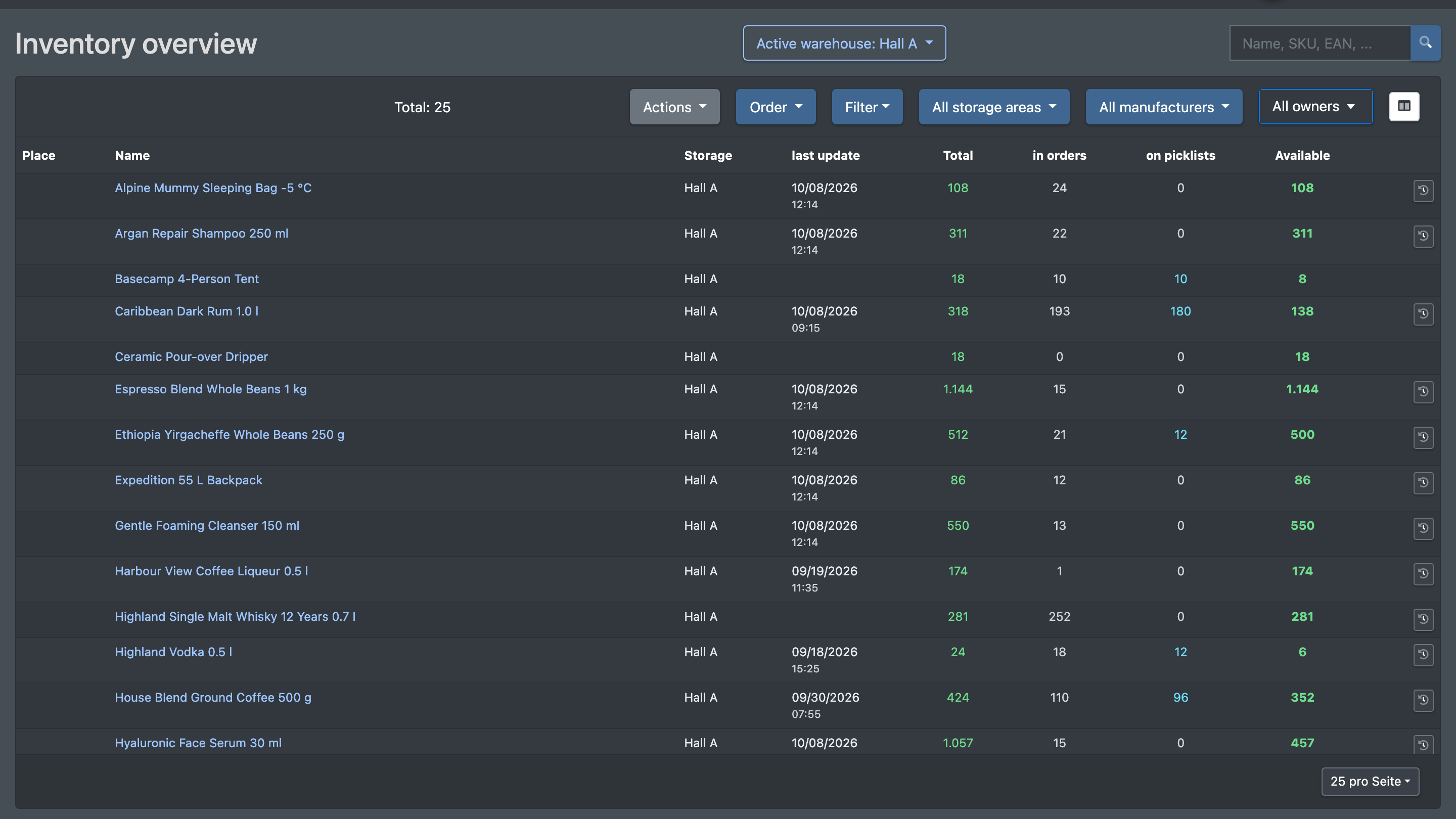1456x819 pixels.
Task: Expand the Active warehouse: Hall A dropdown
Action: [x=844, y=43]
